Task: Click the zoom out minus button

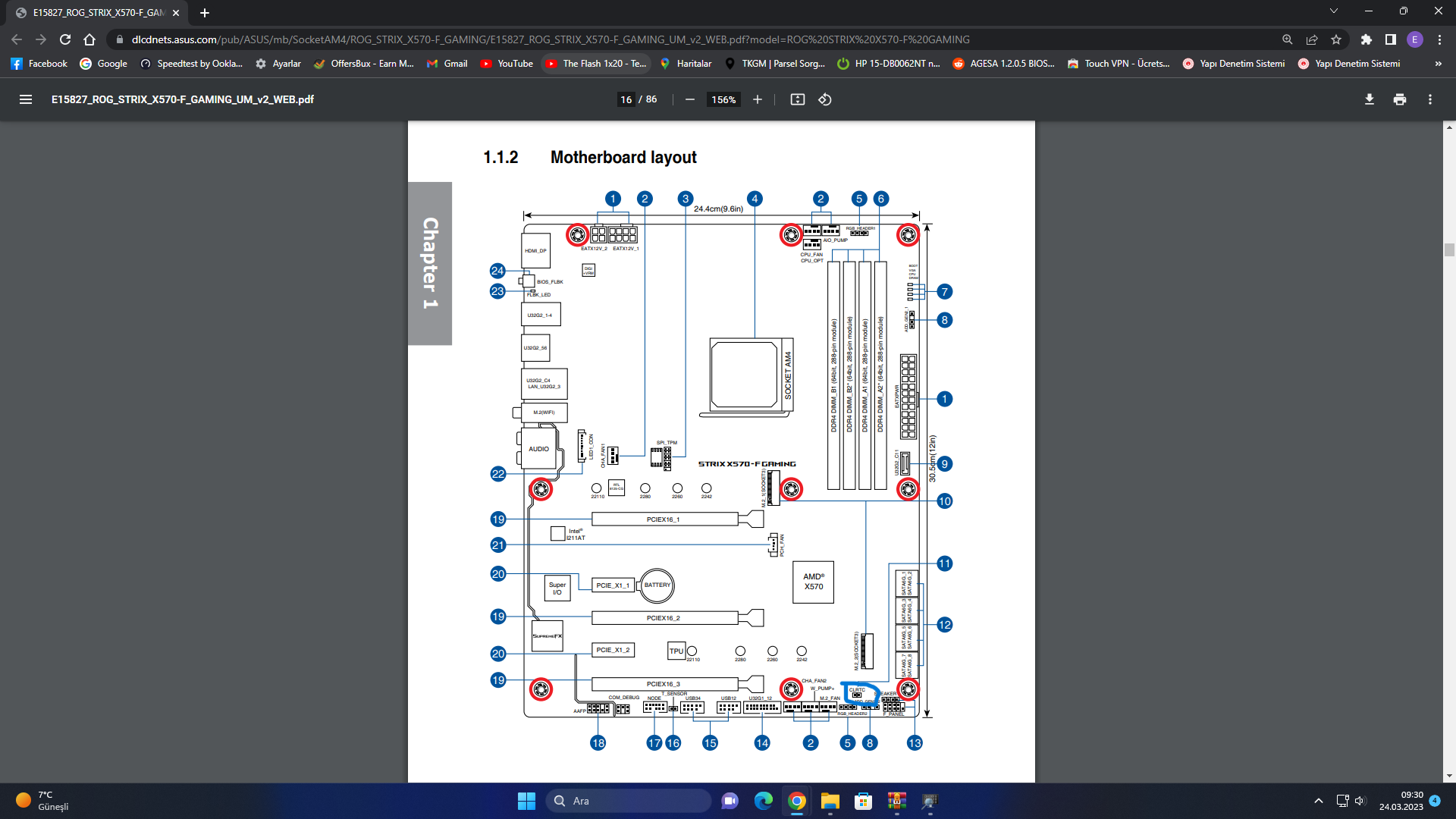Action: click(689, 99)
